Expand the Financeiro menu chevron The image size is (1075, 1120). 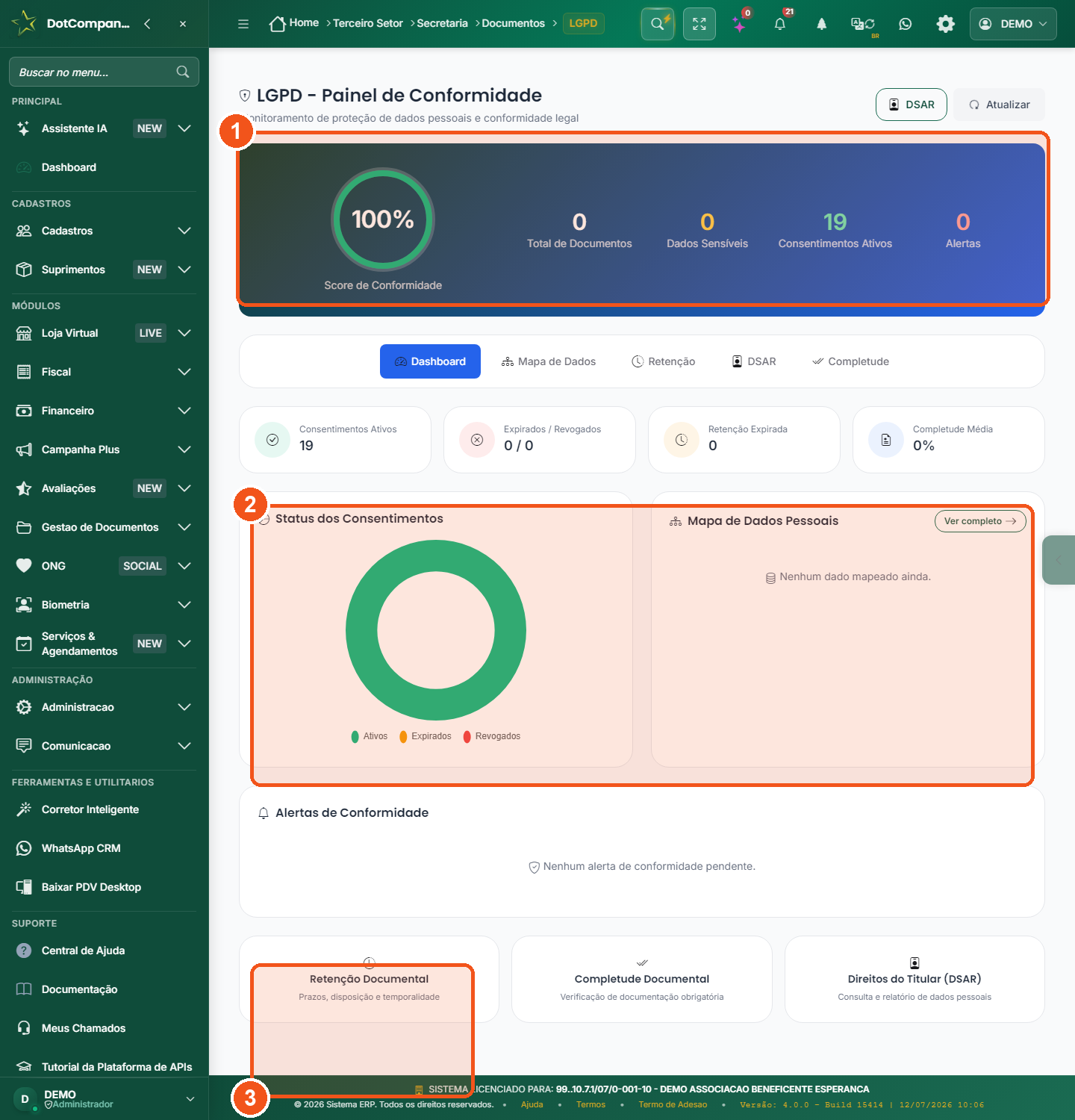184,411
